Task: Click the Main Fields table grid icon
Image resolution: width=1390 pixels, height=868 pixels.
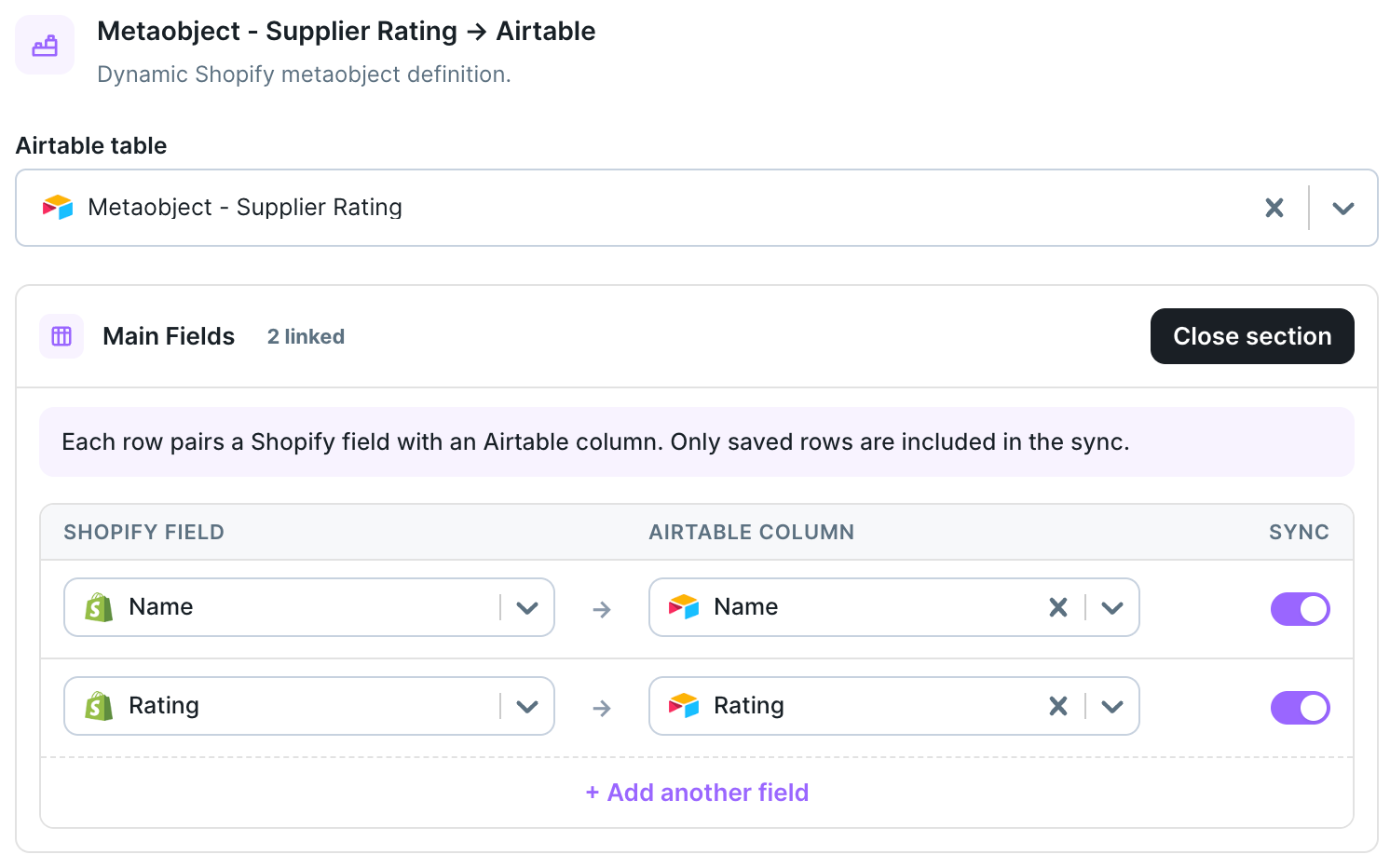Action: click(x=61, y=336)
